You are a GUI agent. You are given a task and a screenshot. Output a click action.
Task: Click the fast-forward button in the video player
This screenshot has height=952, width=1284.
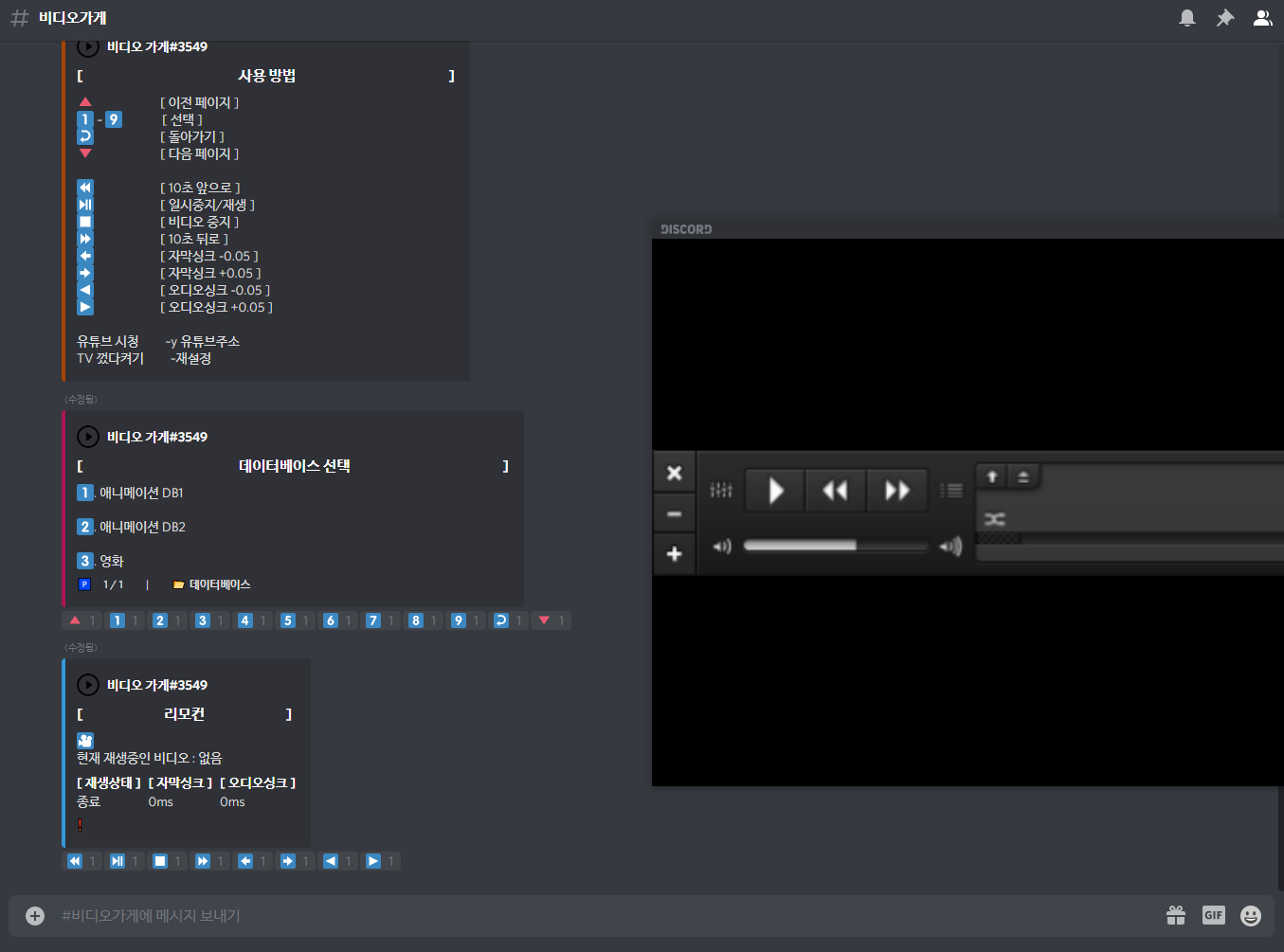pos(896,490)
